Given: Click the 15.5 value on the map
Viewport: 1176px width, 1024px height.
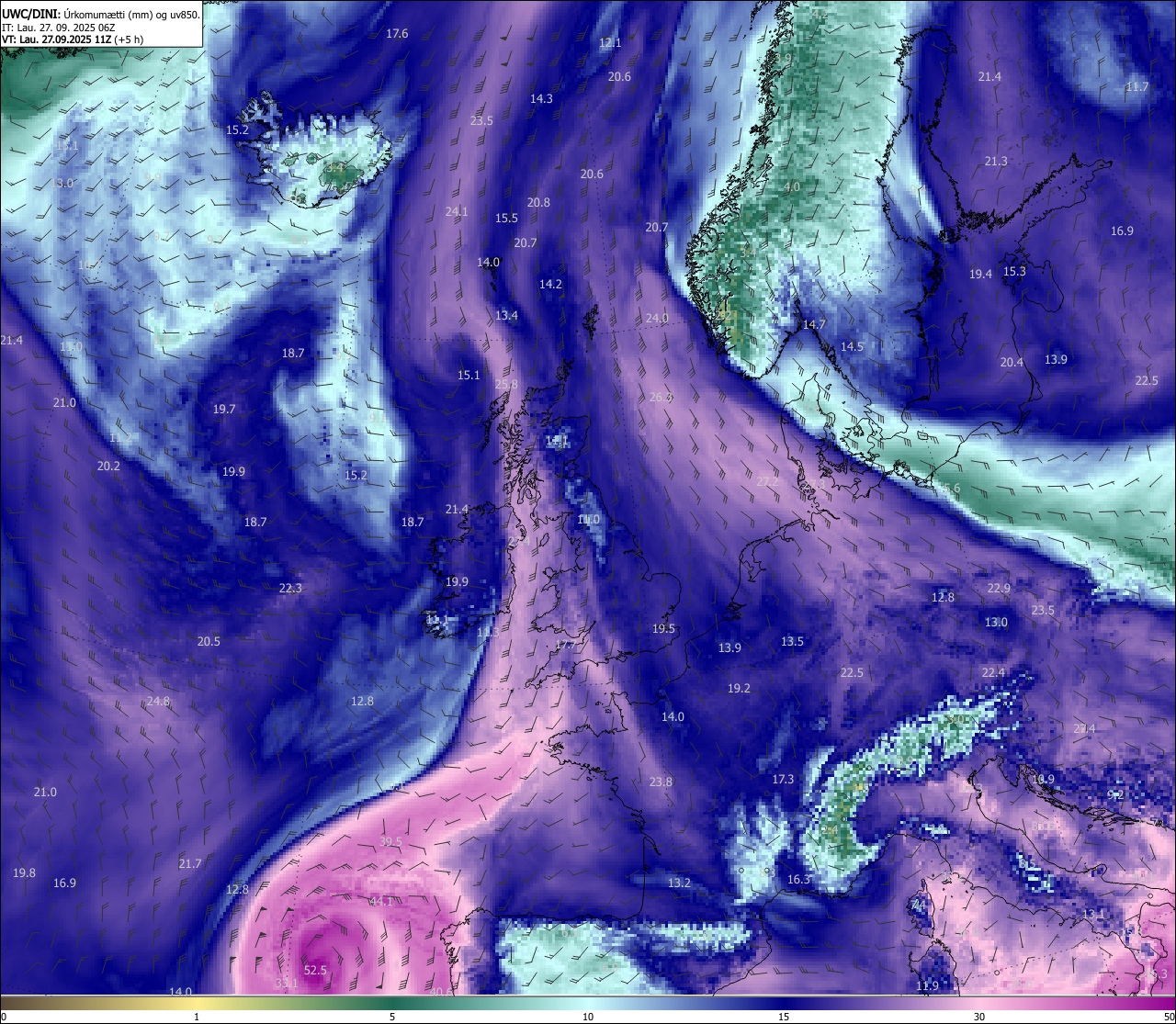Looking at the screenshot, I should [x=506, y=218].
